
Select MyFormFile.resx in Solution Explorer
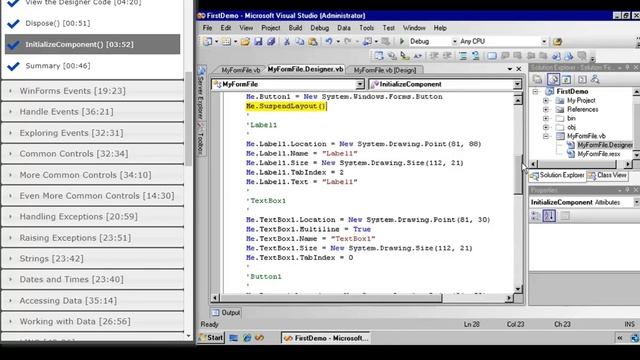pos(598,154)
